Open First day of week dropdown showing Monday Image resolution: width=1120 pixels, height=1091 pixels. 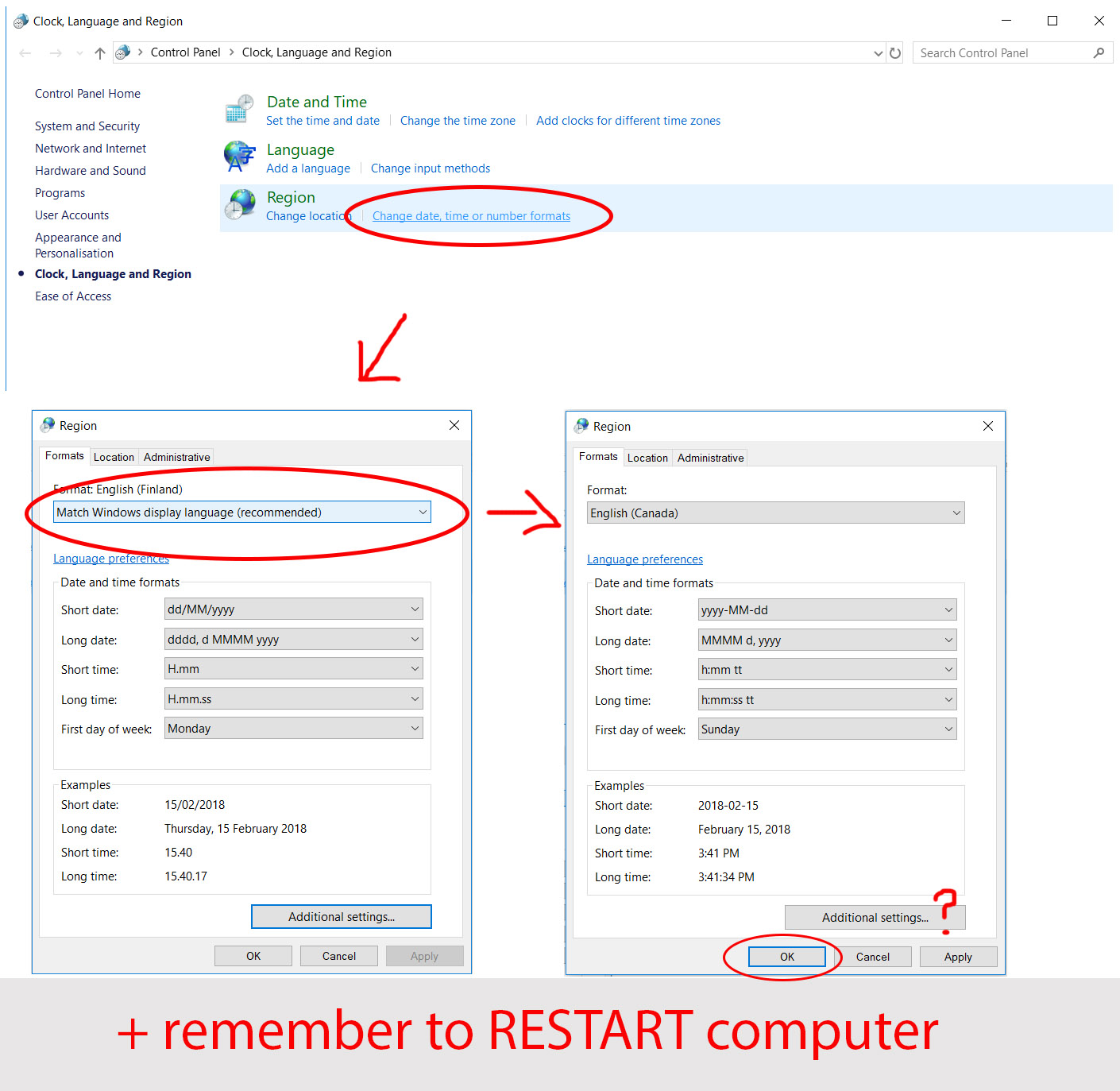click(x=294, y=729)
